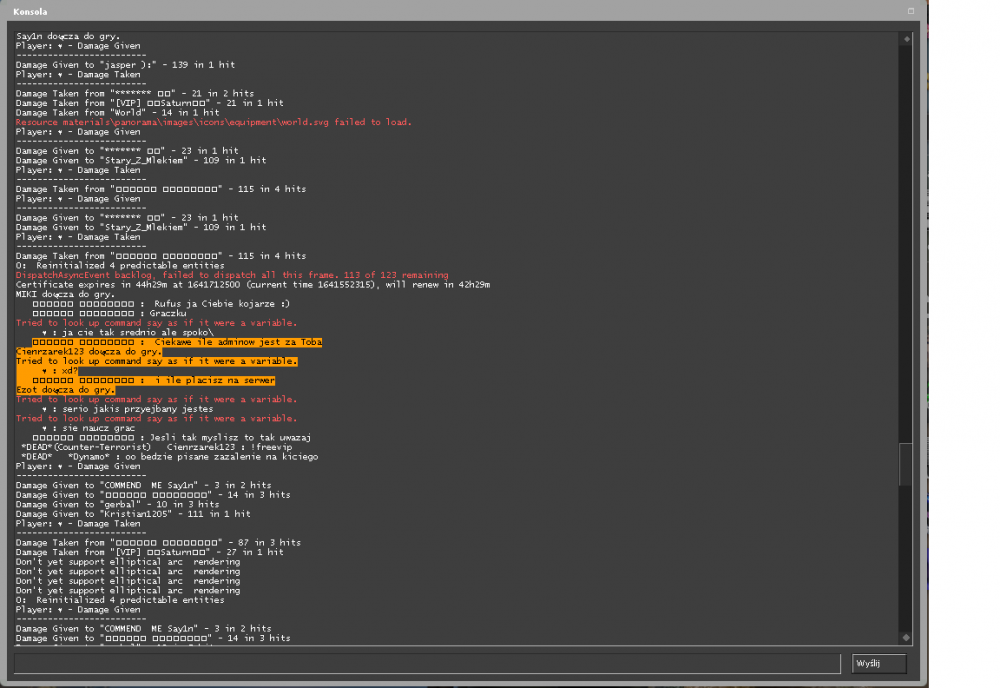The height and width of the screenshot is (688, 1000).
Task: Click the Konsola window title
Action: coord(30,11)
